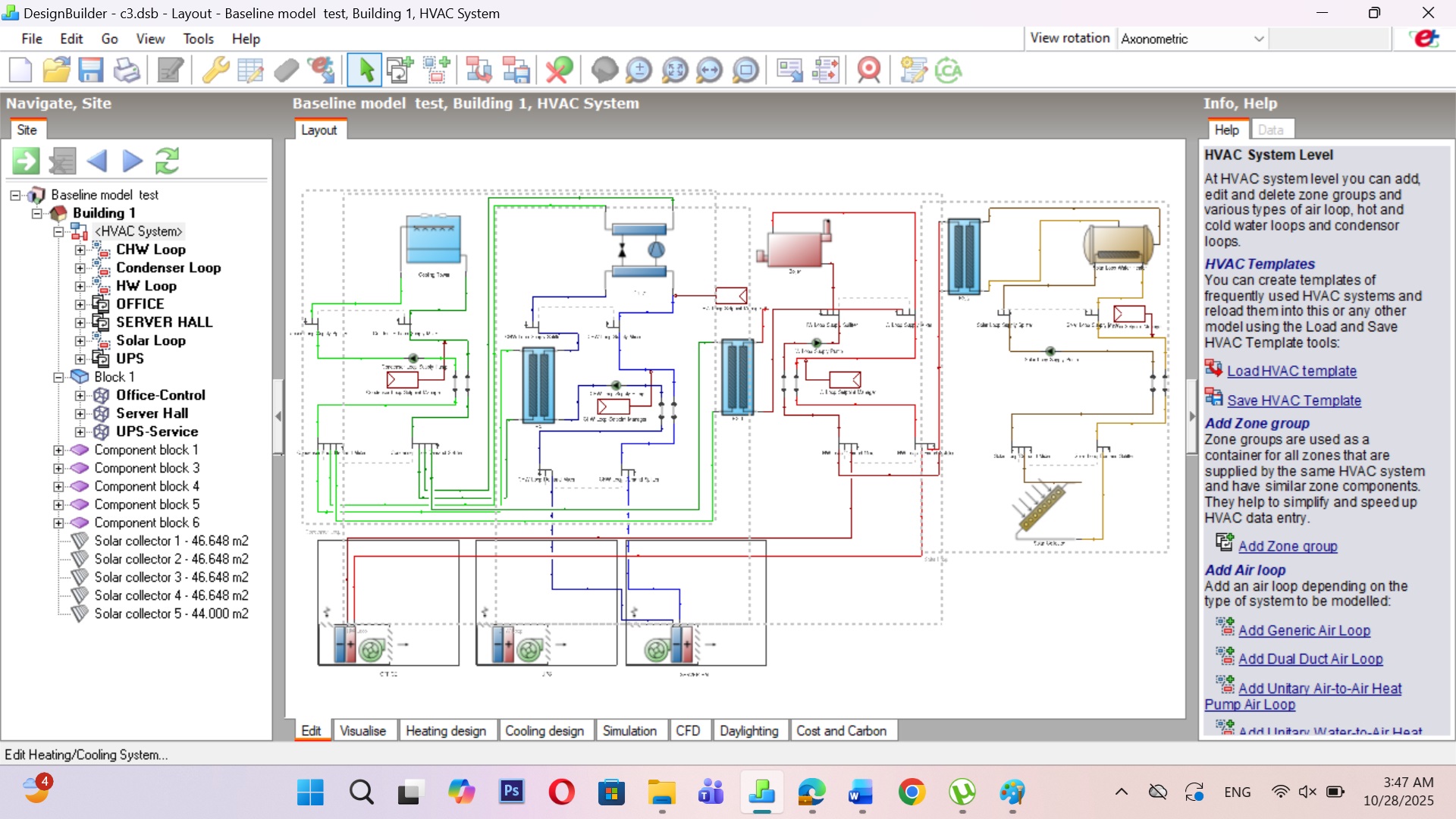The width and height of the screenshot is (1456, 819).
Task: Switch to the Simulation tab
Action: pyautogui.click(x=629, y=730)
